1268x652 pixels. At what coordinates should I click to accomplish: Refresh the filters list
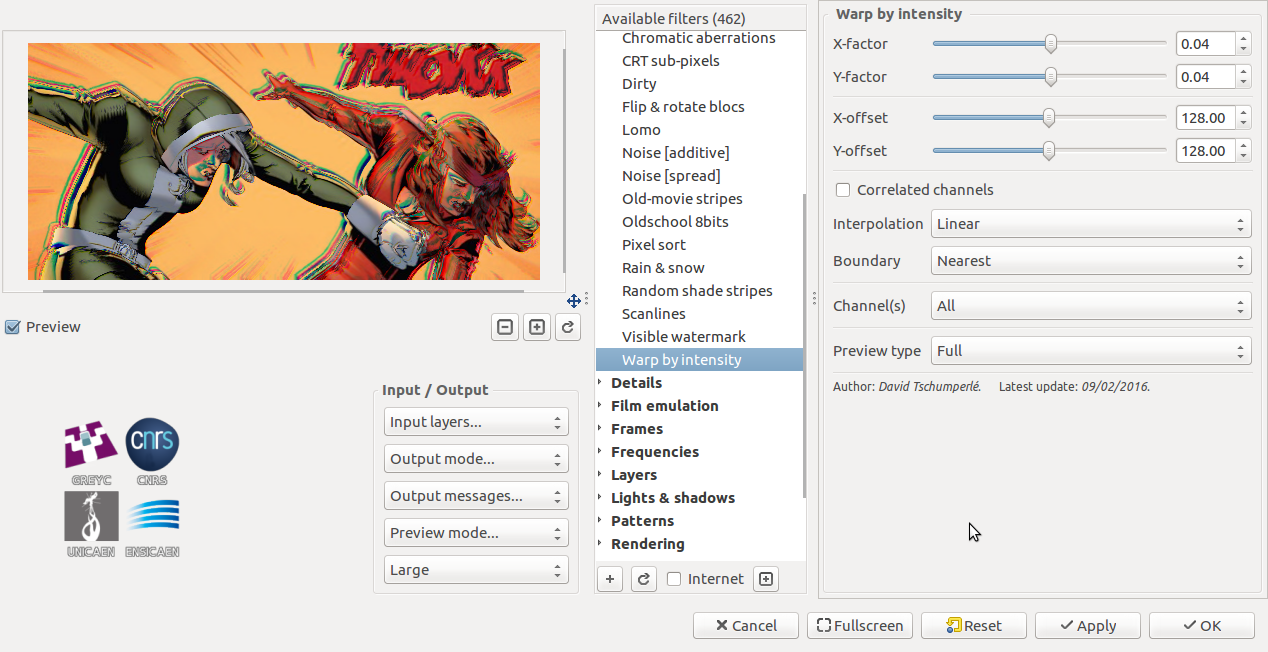[644, 578]
